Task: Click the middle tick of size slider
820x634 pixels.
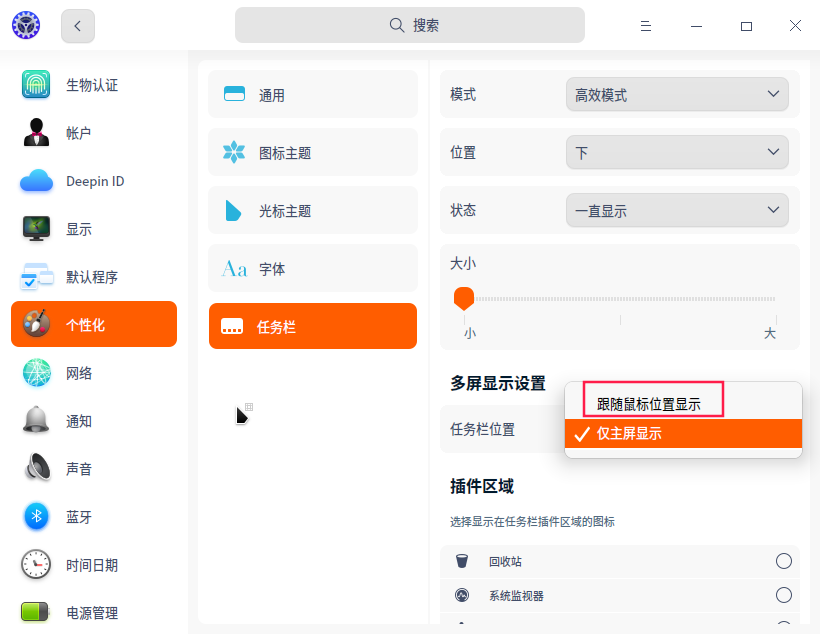Action: click(x=620, y=320)
